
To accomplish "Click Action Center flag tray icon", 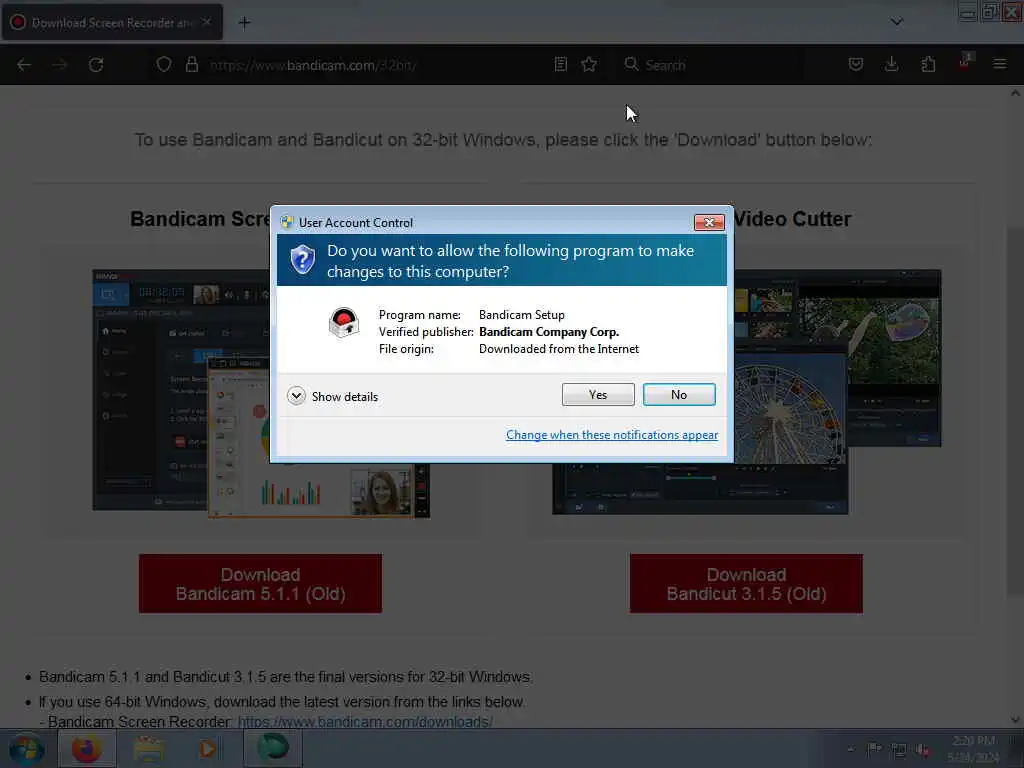I will click(874, 749).
